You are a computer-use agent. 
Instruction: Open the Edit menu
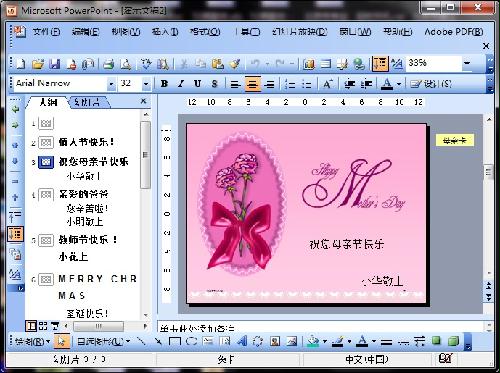pos(86,32)
